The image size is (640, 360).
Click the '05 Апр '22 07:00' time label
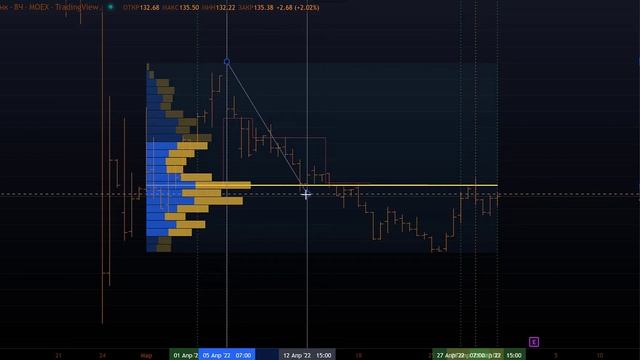(227, 355)
